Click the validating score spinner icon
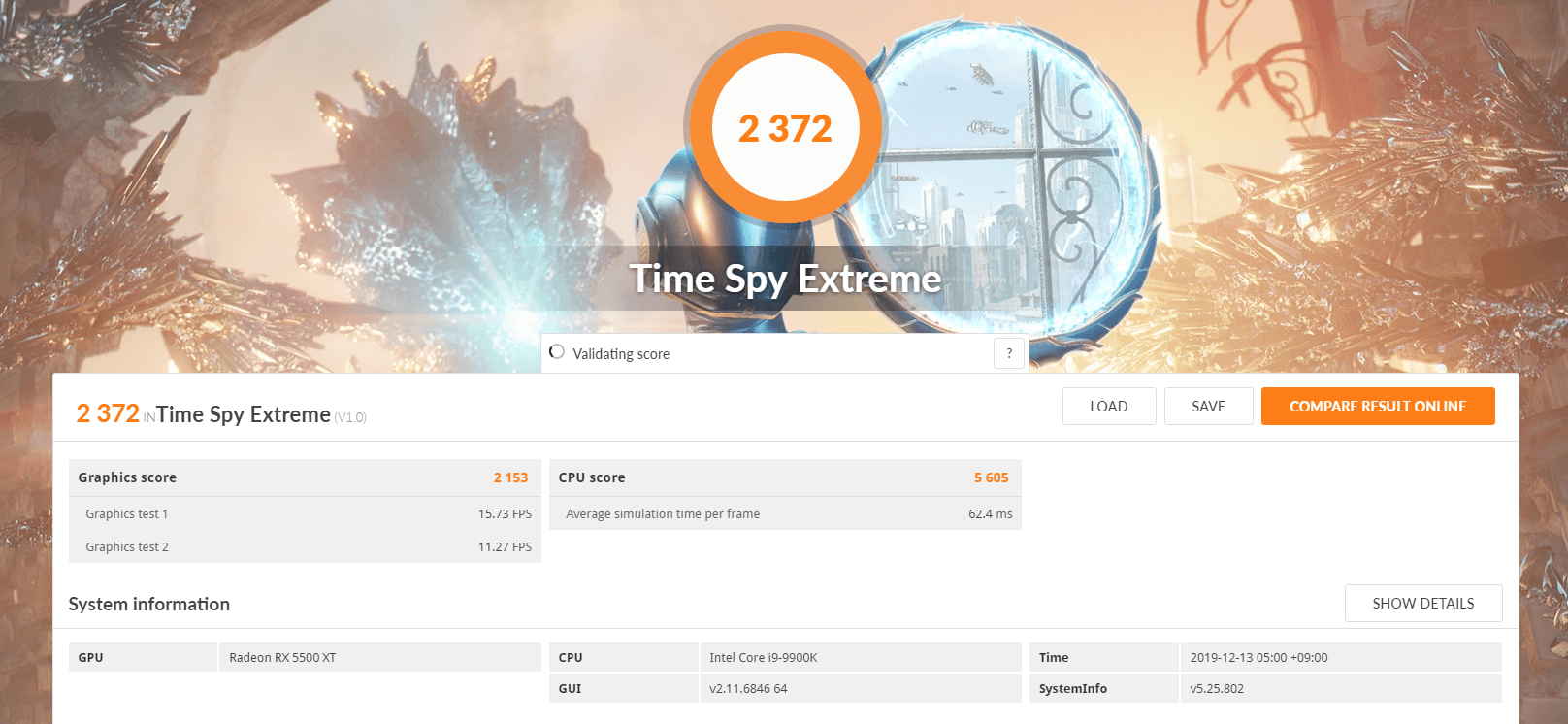 557,351
